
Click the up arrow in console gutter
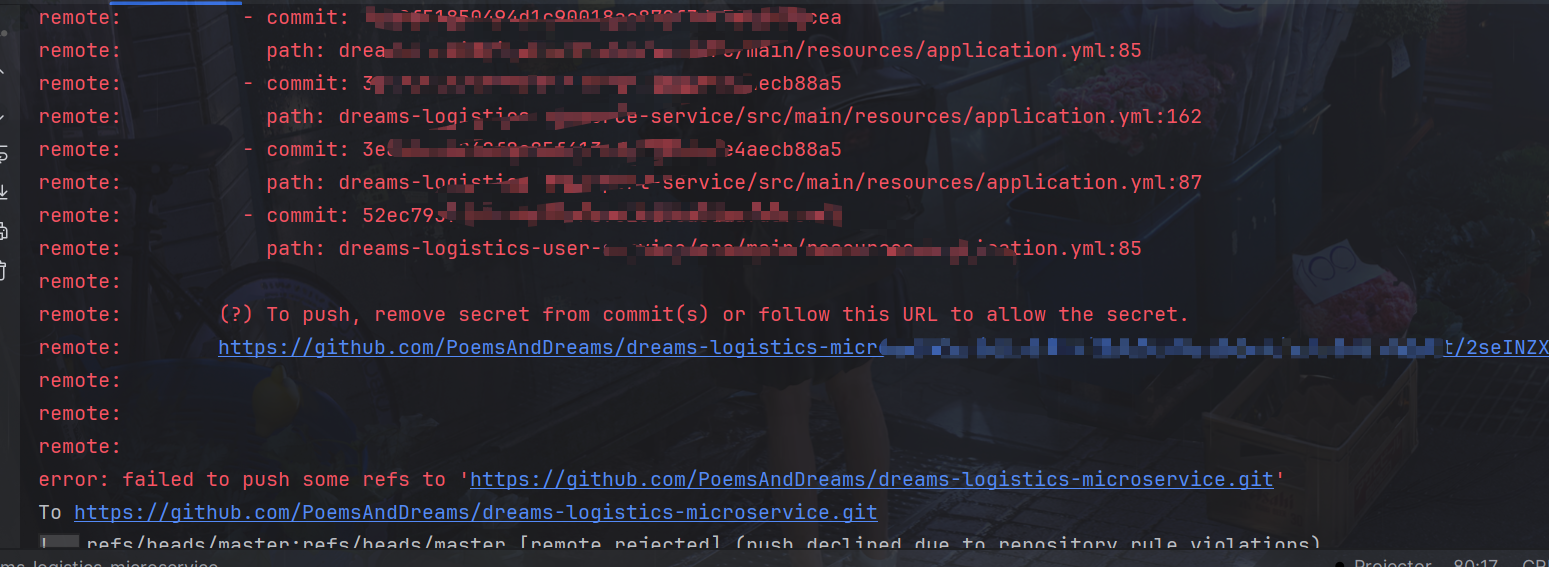point(3,73)
